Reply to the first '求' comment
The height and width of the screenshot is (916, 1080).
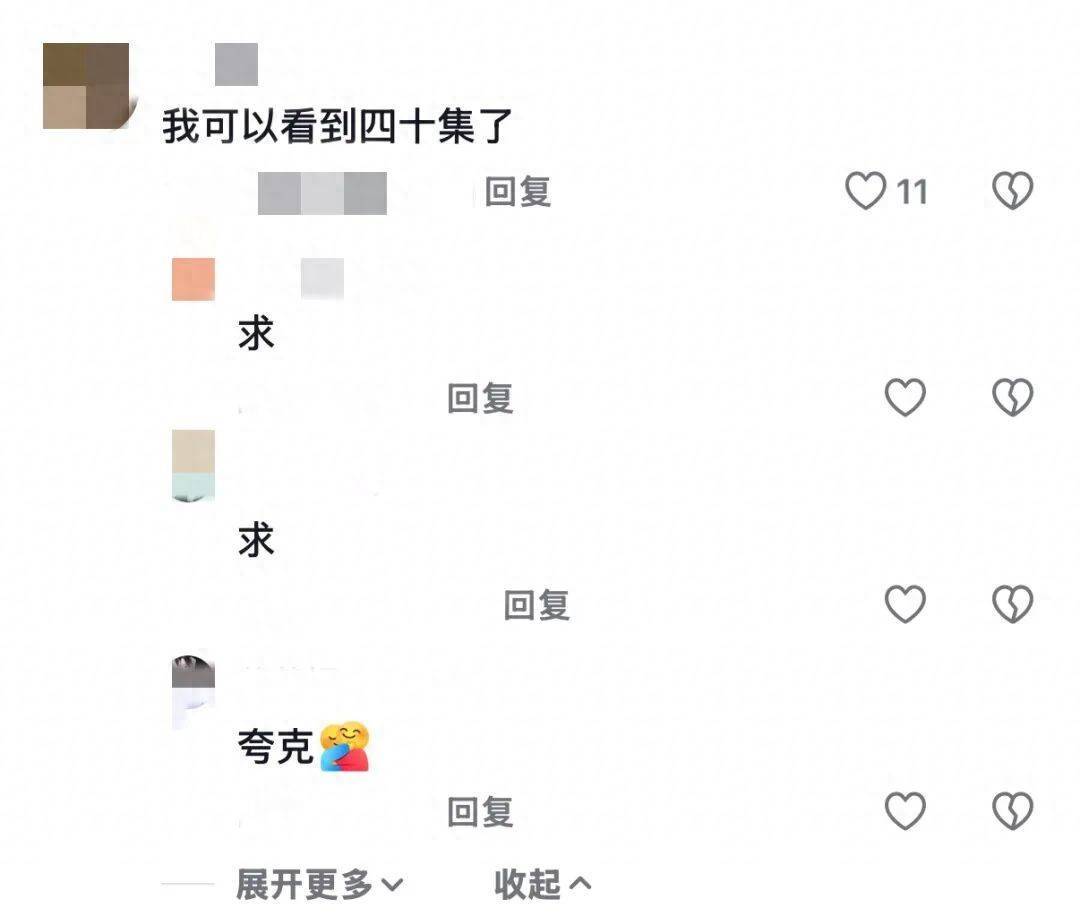pyautogui.click(x=480, y=398)
